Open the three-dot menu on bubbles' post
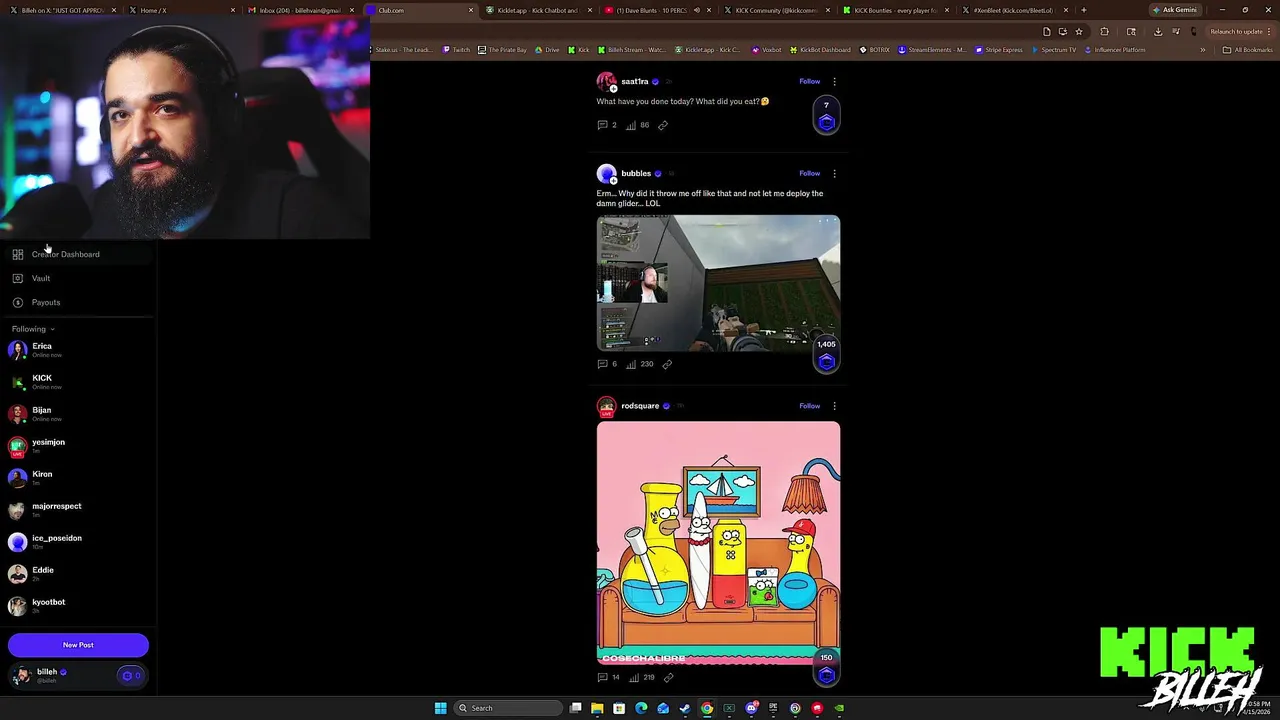Screen dimensions: 1280x720 (834, 173)
